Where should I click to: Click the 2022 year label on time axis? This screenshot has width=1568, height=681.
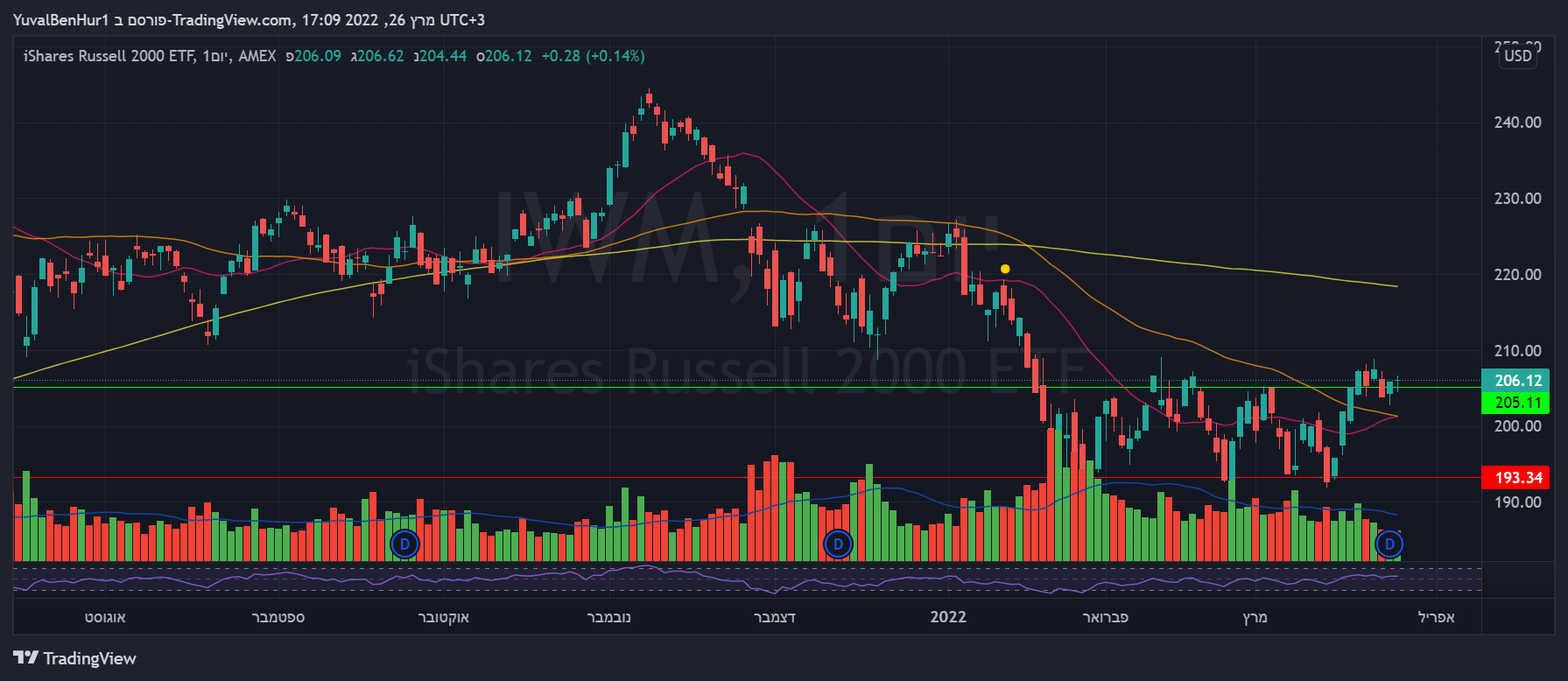[x=948, y=617]
